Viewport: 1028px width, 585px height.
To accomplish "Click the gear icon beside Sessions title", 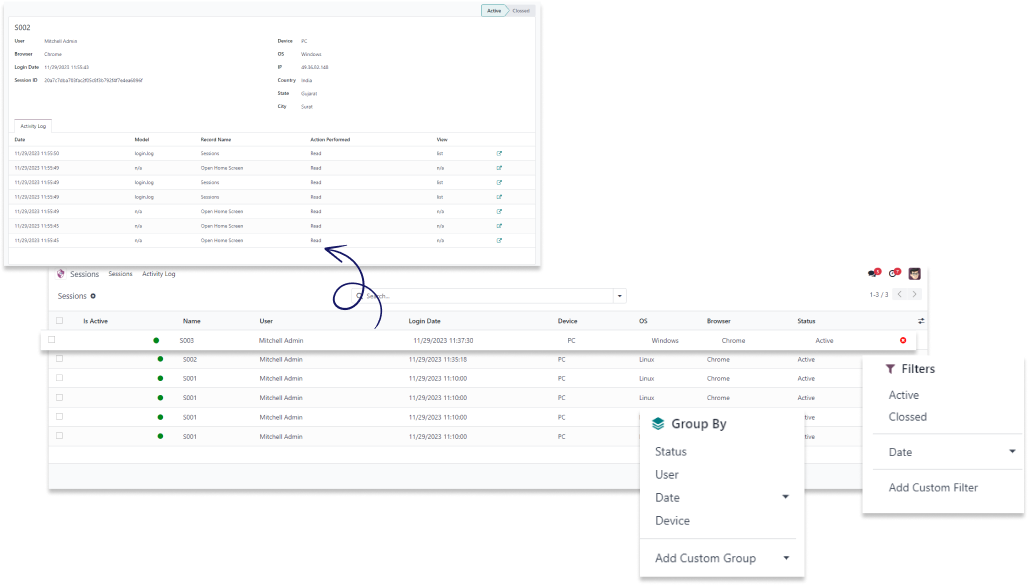I will 93,296.
